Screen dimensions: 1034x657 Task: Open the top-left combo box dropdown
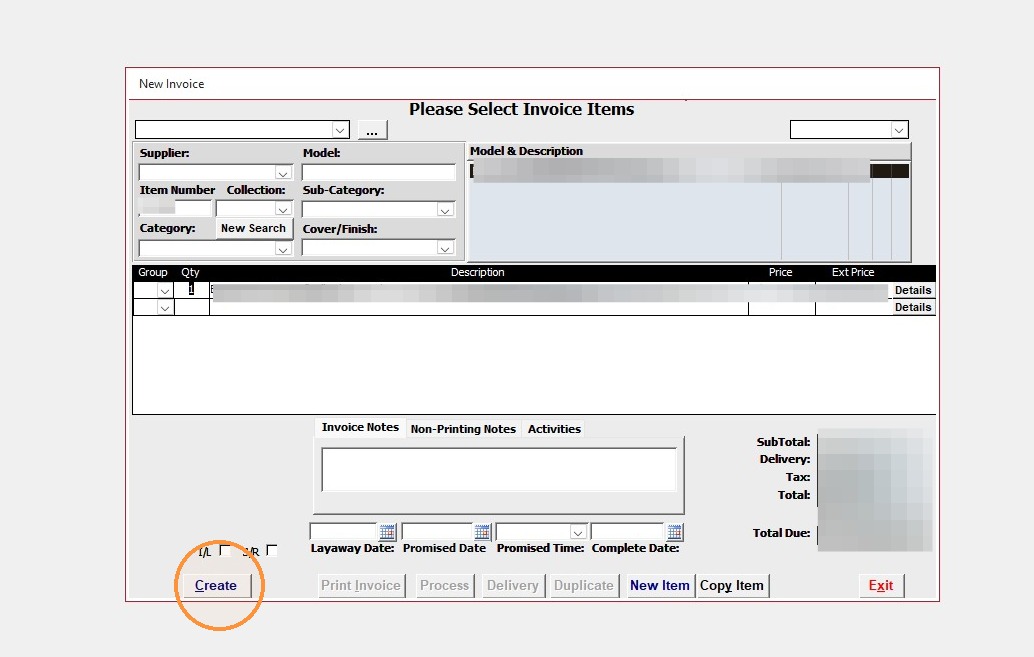point(340,130)
